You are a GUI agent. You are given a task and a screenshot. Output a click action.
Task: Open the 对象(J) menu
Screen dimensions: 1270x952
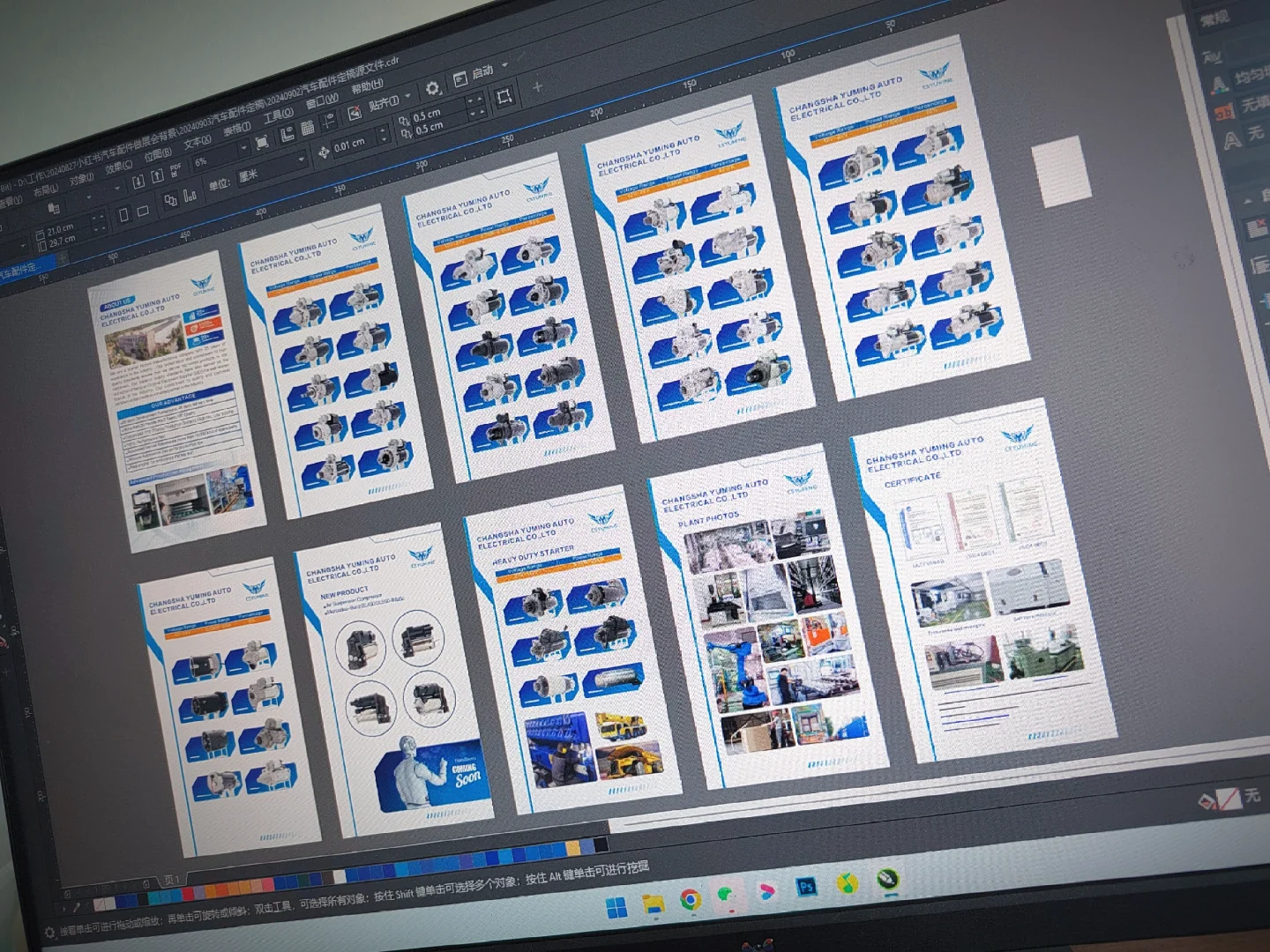tap(82, 178)
